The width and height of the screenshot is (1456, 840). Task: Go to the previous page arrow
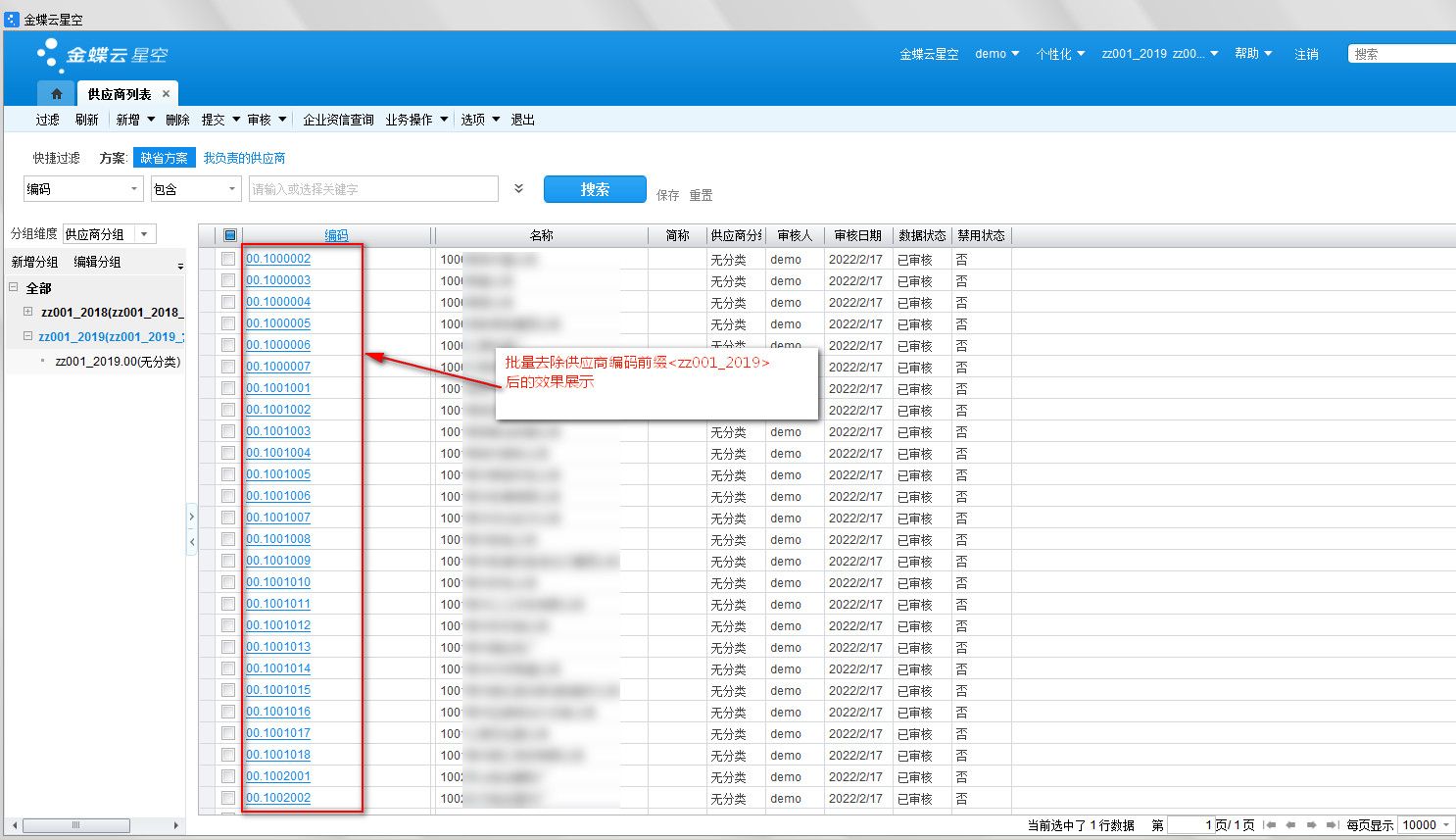pyautogui.click(x=1290, y=825)
